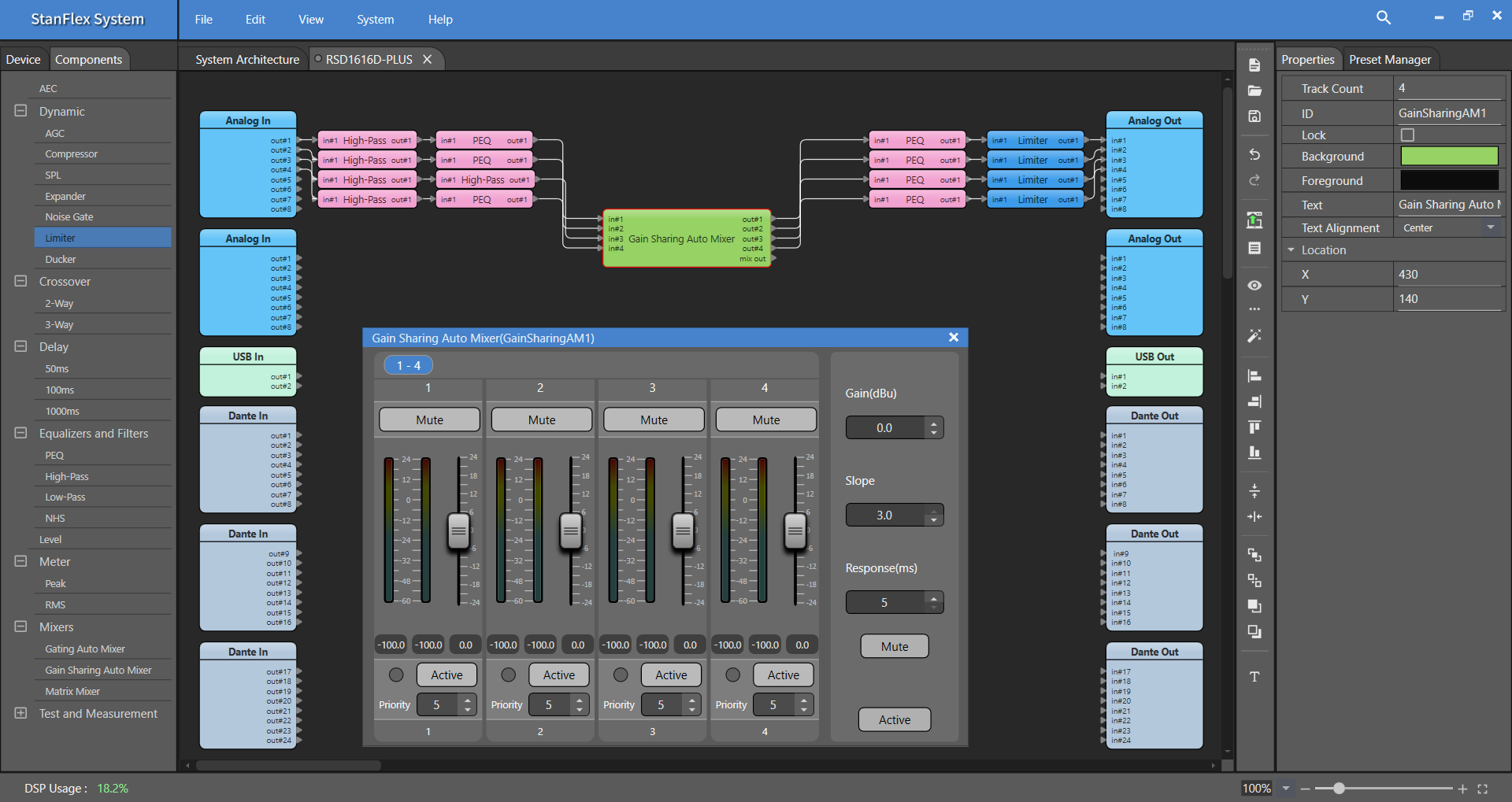
Task: Click the align left edges icon
Action: pyautogui.click(x=1254, y=376)
